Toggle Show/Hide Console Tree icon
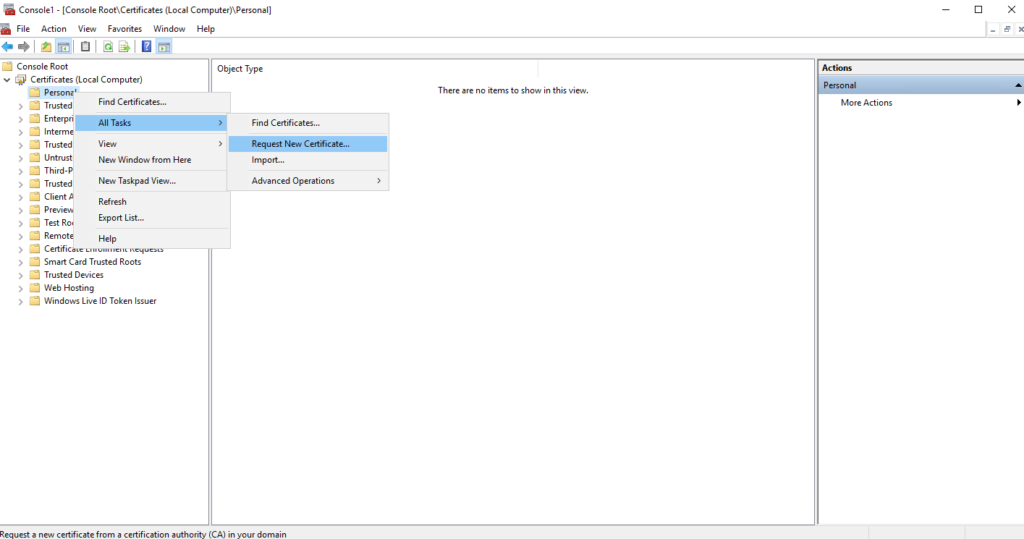The height and width of the screenshot is (539, 1024). click(64, 46)
